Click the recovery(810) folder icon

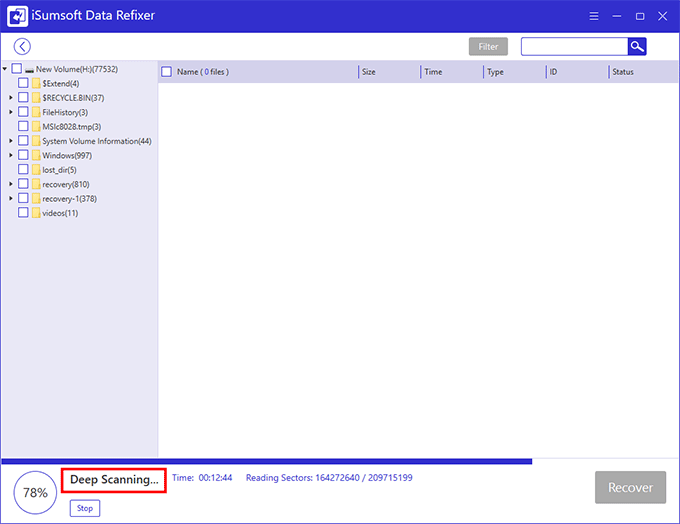click(x=36, y=184)
